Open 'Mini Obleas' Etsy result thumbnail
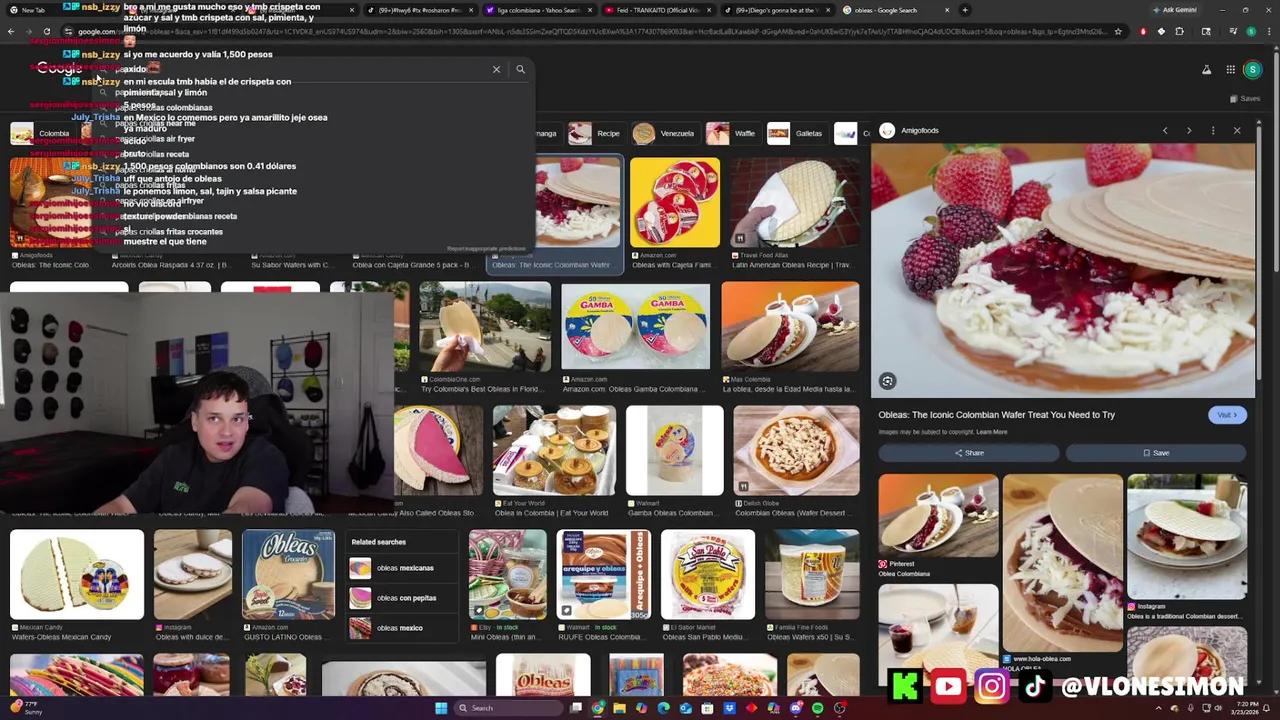This screenshot has width=1280, height=720. tap(508, 575)
